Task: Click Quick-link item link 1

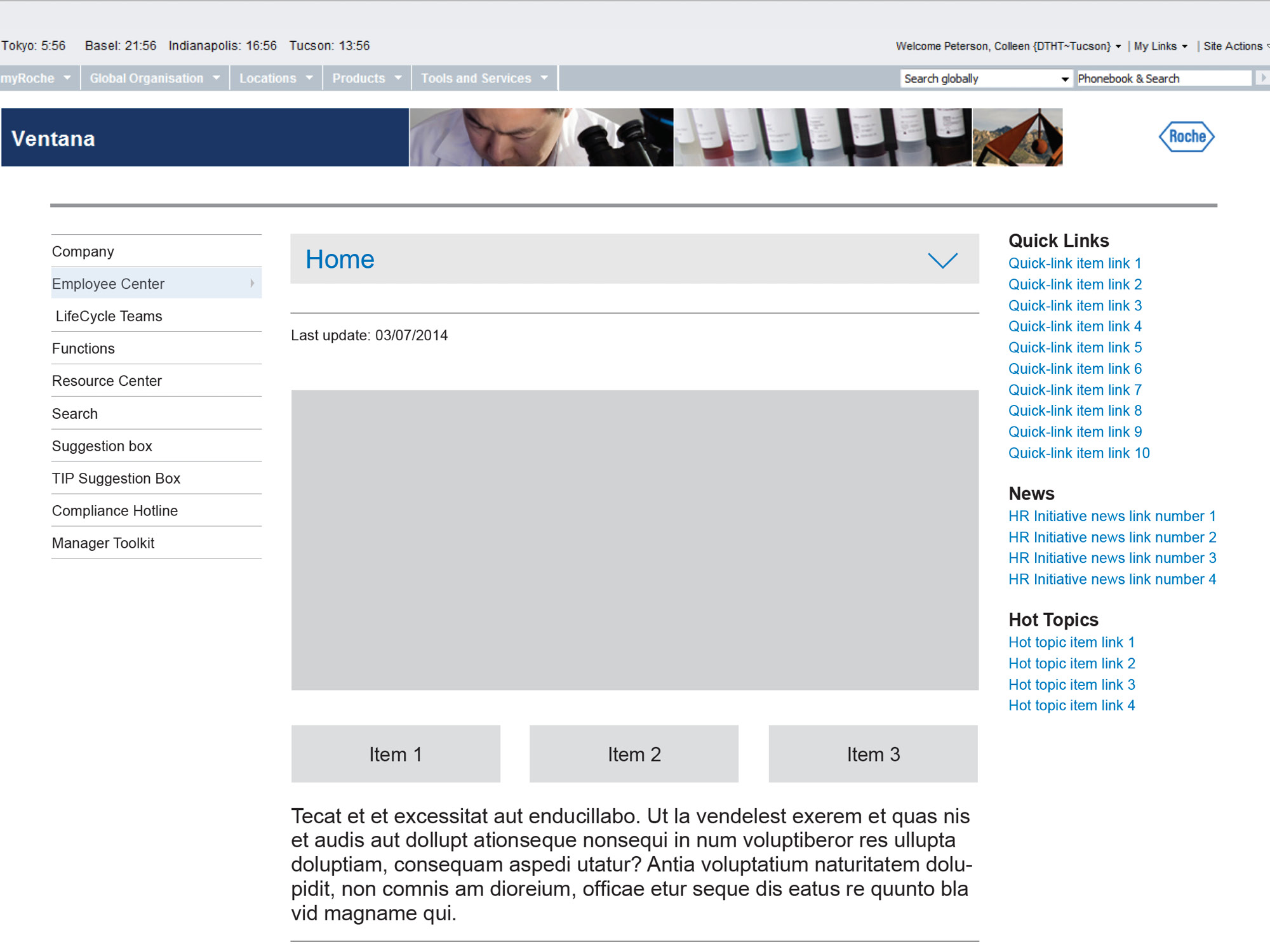Action: [1075, 263]
